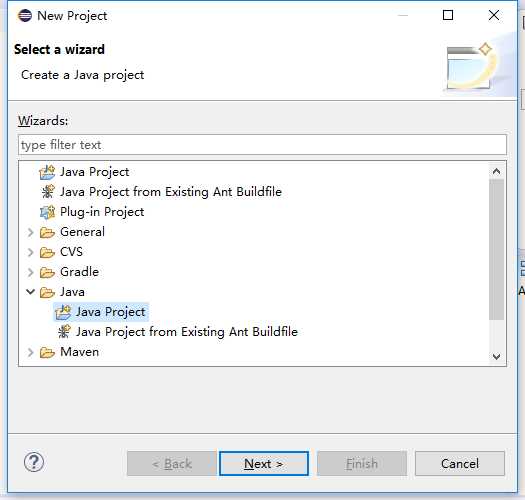The width and height of the screenshot is (525, 500).
Task: Click the Gradle folder icon
Action: coord(47,272)
